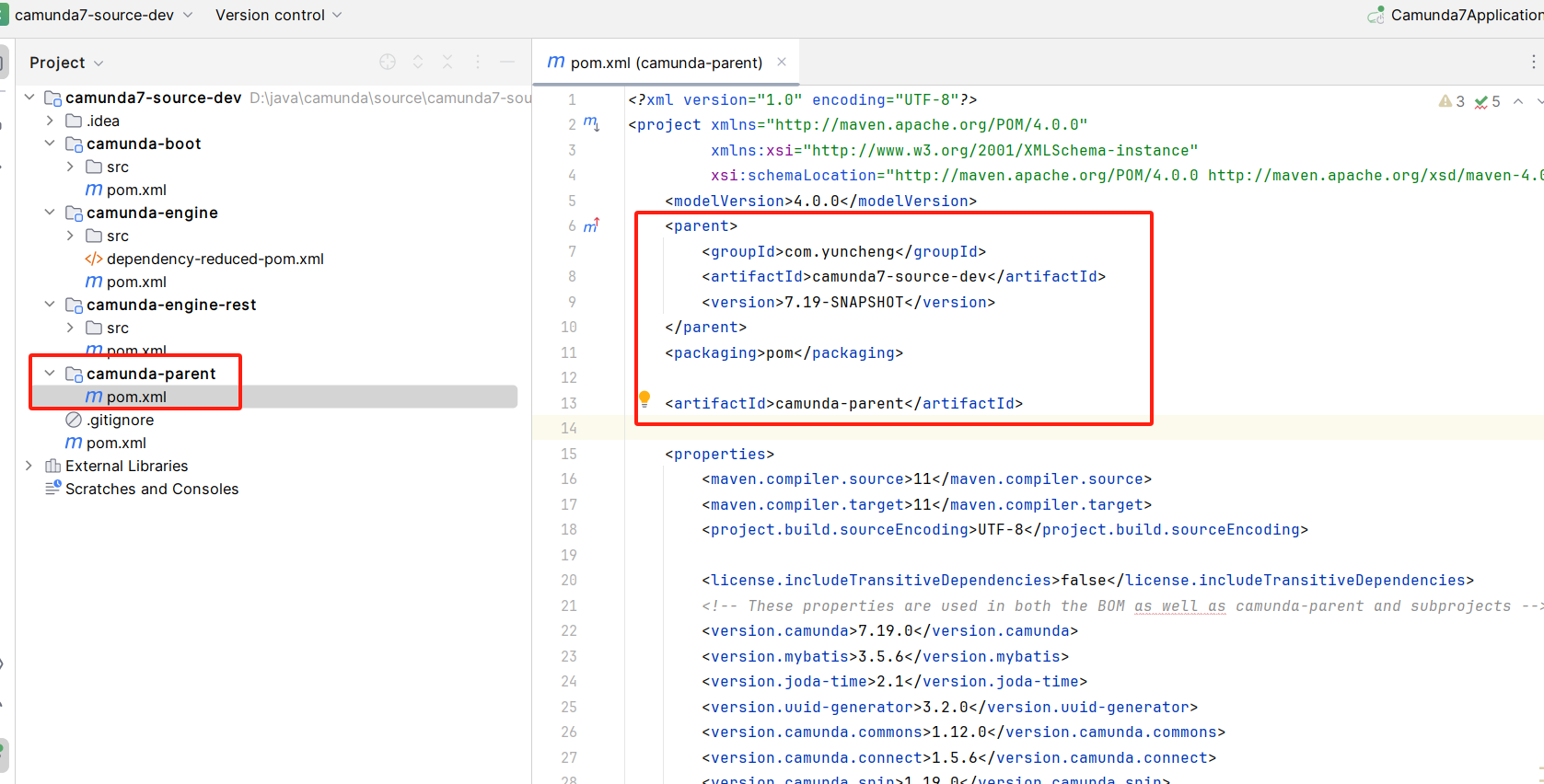Collapse the camunda7-source-dev root node
This screenshot has height=784, width=1544.
29,98
